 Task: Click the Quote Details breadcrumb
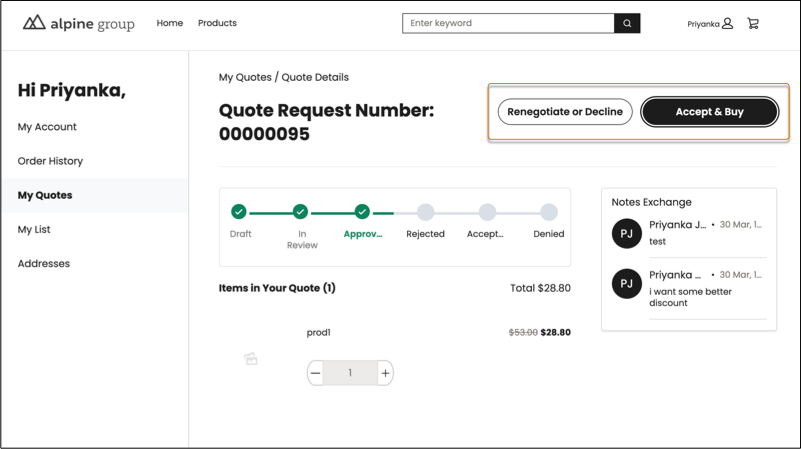pos(315,77)
